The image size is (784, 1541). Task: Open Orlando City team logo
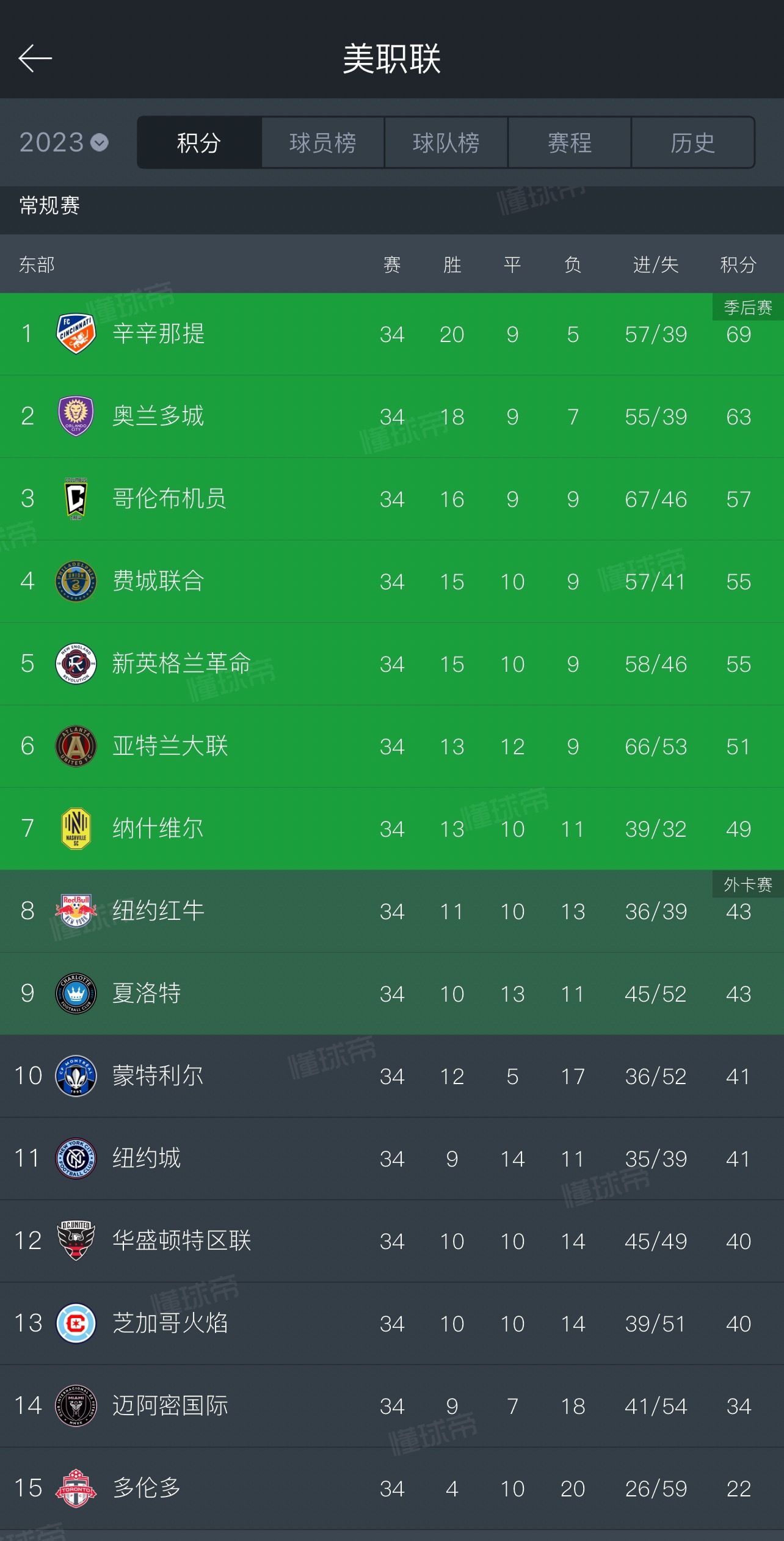pyautogui.click(x=76, y=416)
